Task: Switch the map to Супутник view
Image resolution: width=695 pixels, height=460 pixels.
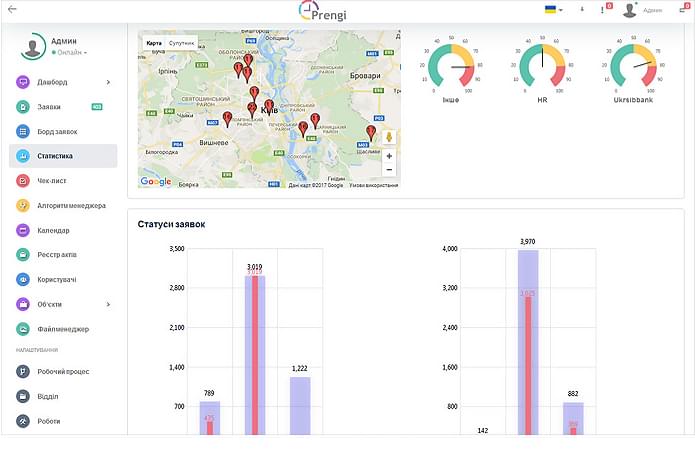Action: [x=182, y=43]
